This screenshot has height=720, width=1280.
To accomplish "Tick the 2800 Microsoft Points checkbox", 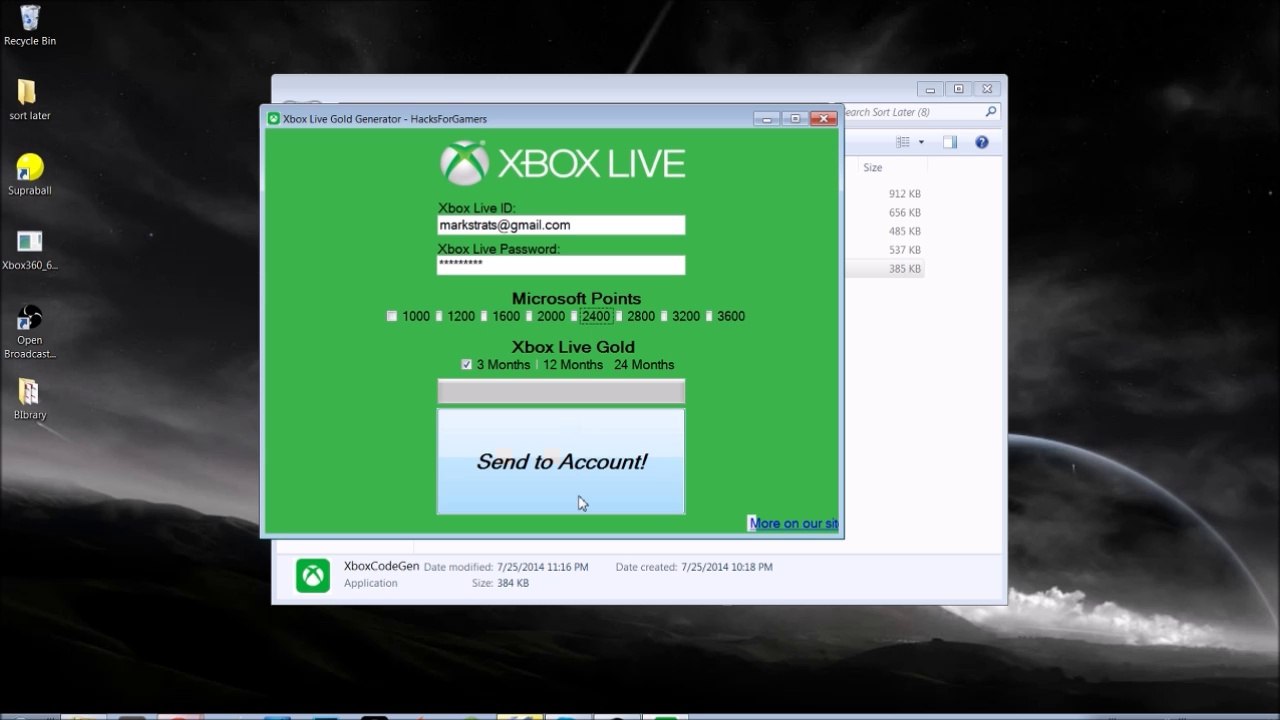I will pos(619,316).
